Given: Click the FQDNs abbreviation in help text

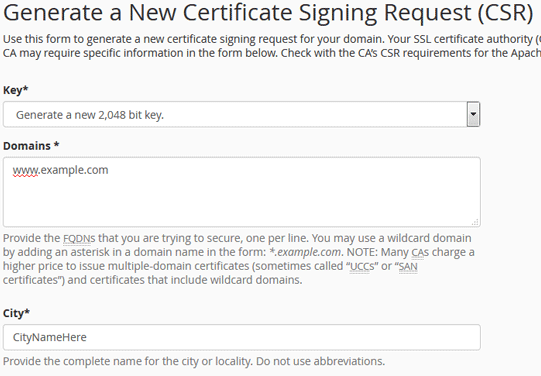Looking at the screenshot, I should coord(79,238).
